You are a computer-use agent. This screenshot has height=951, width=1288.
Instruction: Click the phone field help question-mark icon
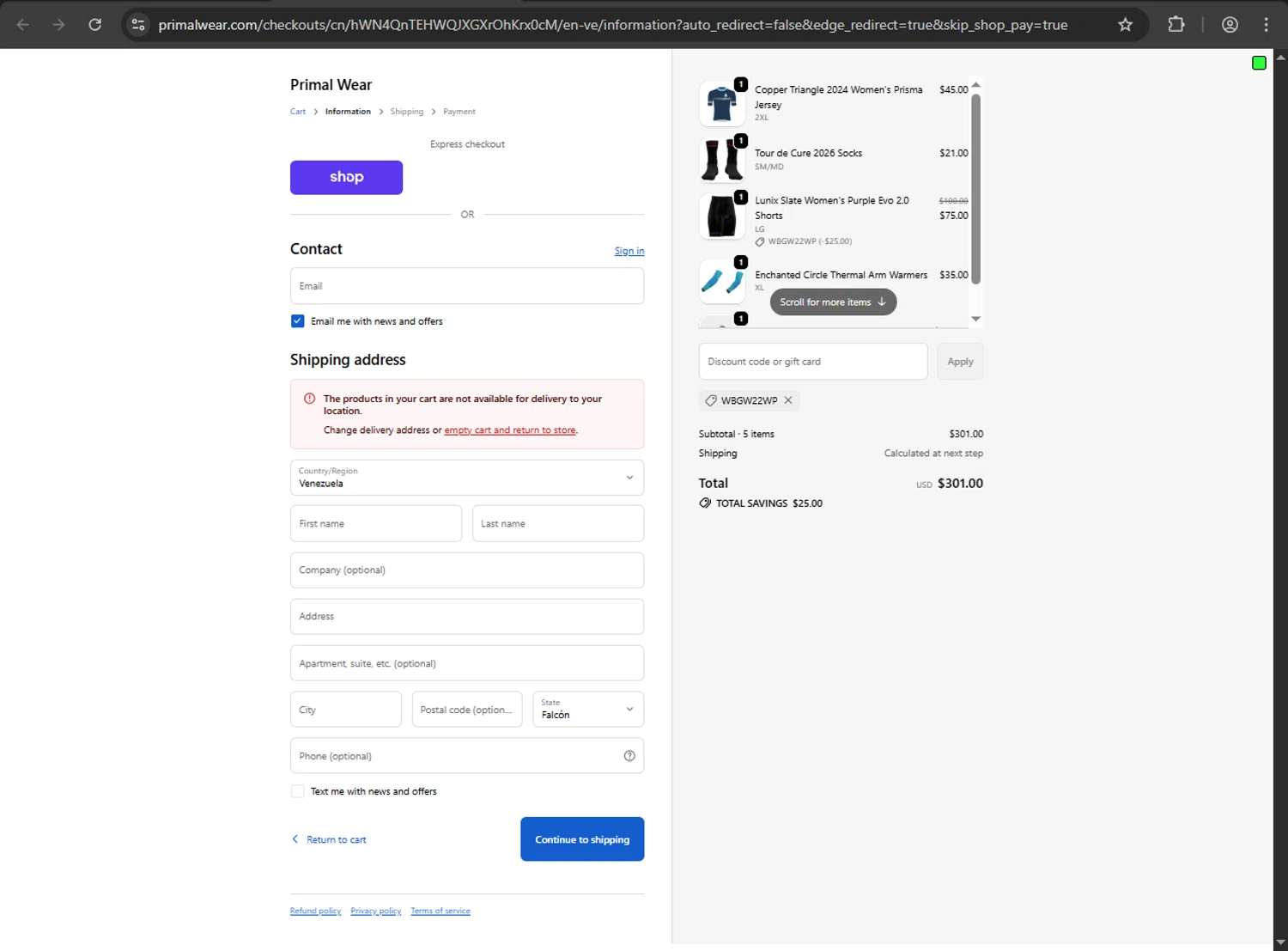(629, 756)
